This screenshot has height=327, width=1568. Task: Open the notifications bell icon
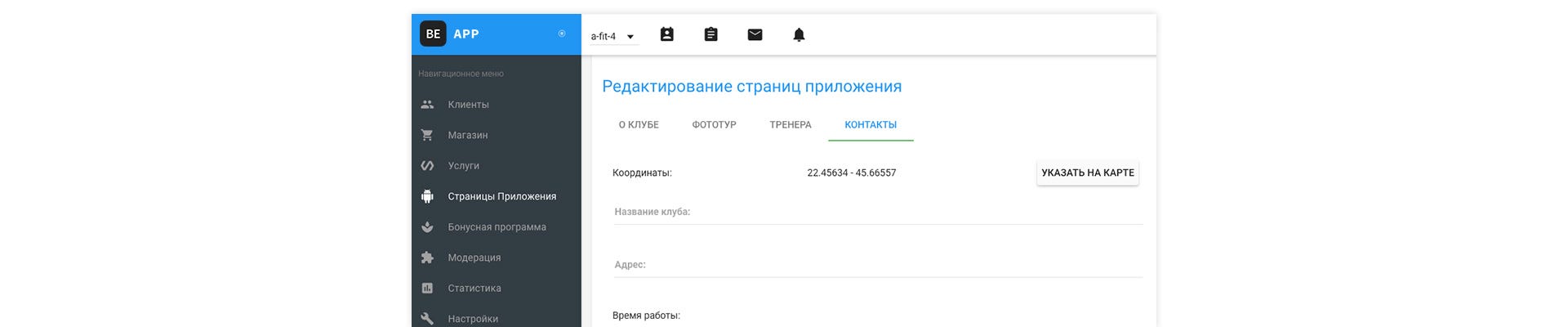point(800,34)
